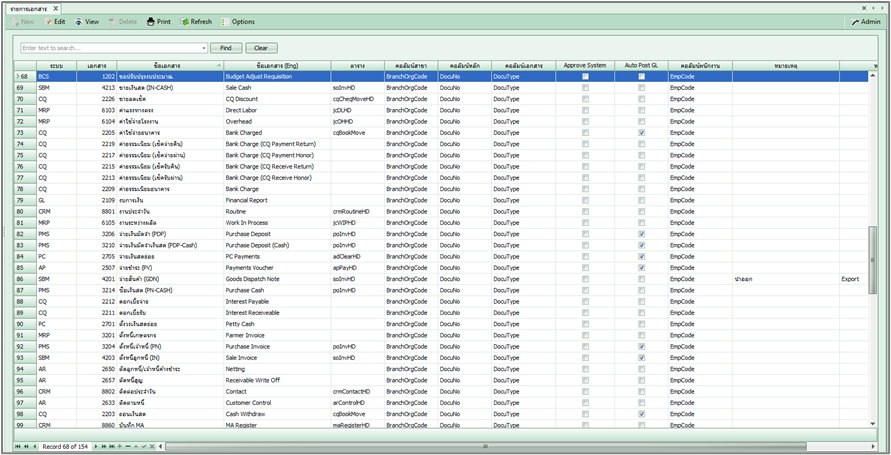Click the Find button
The height and width of the screenshot is (455, 891).
click(226, 47)
